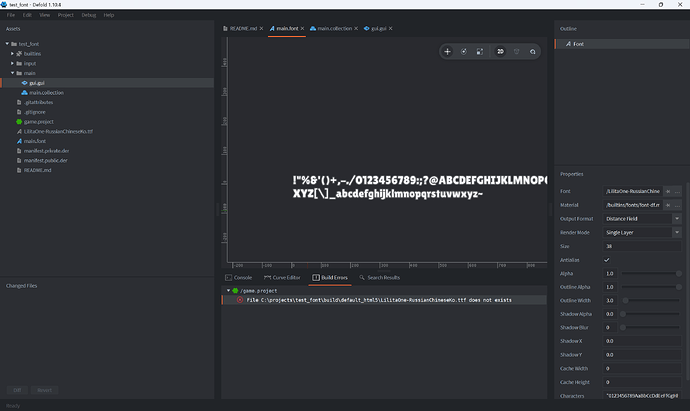Click the main.collection icon in Assets tree
690x411 pixels.
coord(25,93)
